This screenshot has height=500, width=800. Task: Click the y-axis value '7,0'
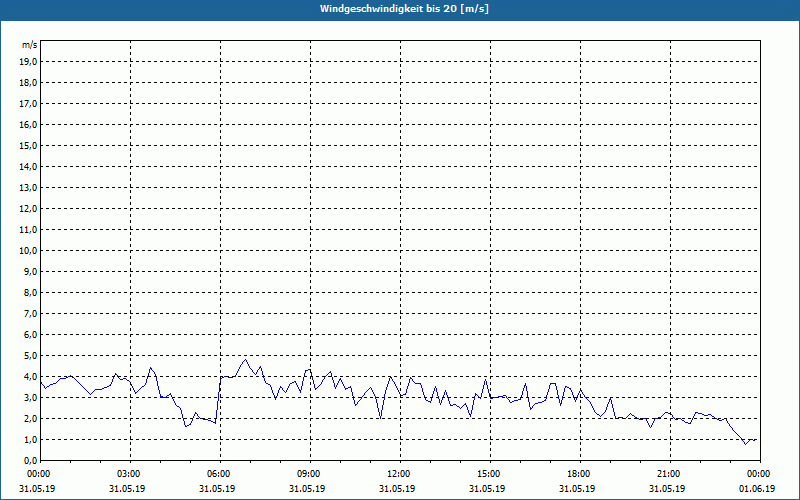30,313
